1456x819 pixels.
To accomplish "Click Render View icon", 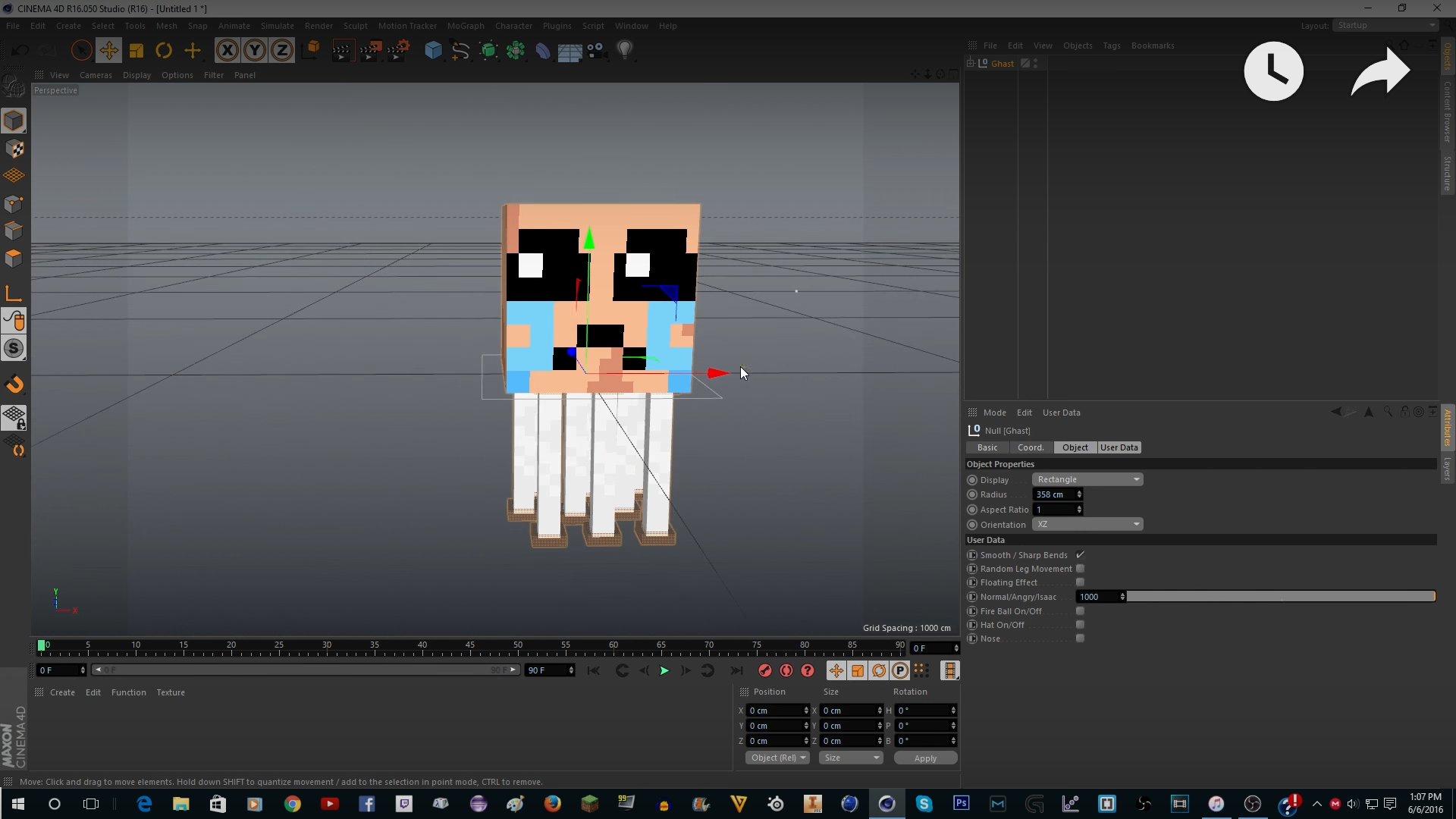I will tap(342, 51).
